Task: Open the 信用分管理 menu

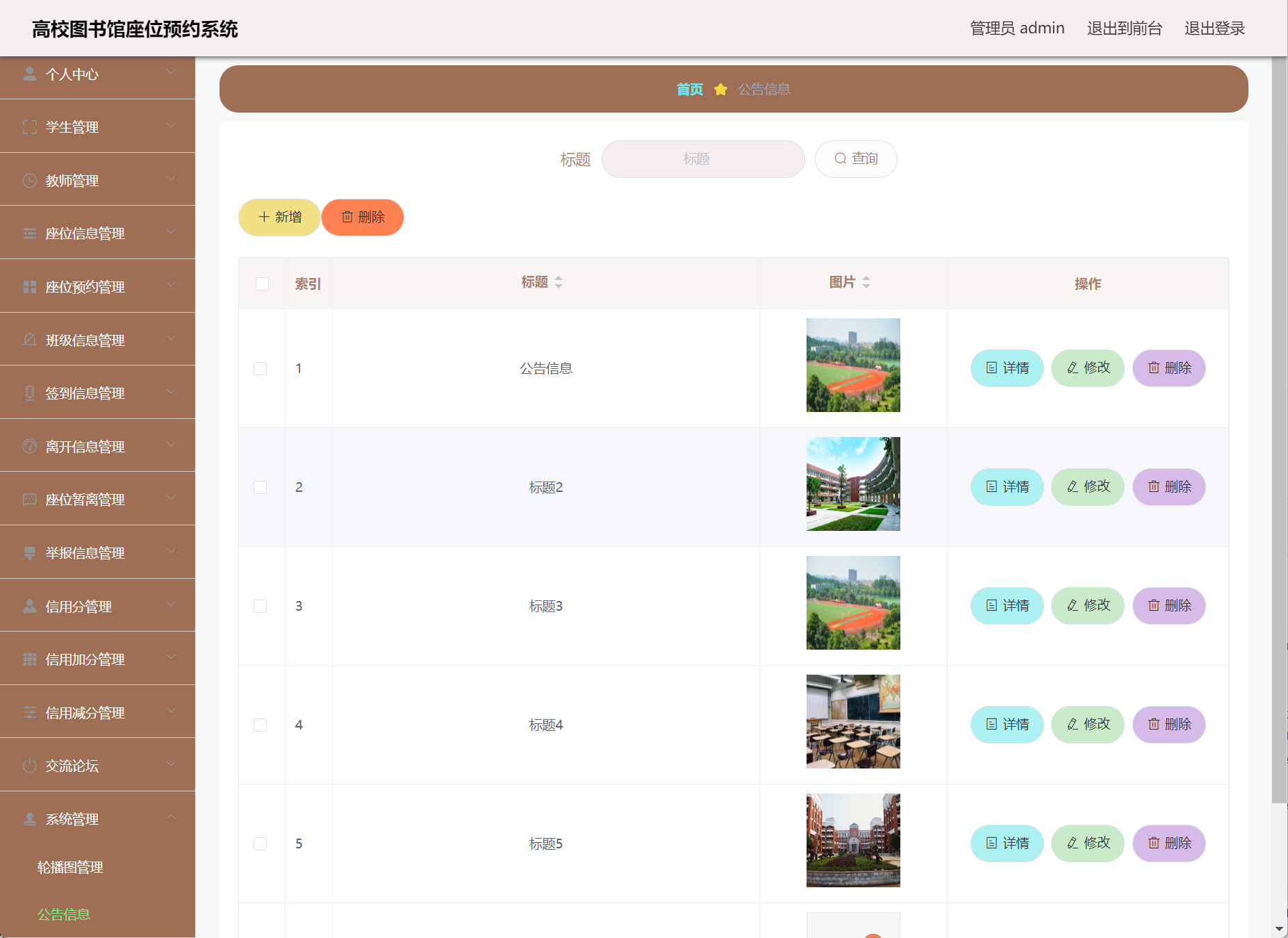Action: click(97, 606)
